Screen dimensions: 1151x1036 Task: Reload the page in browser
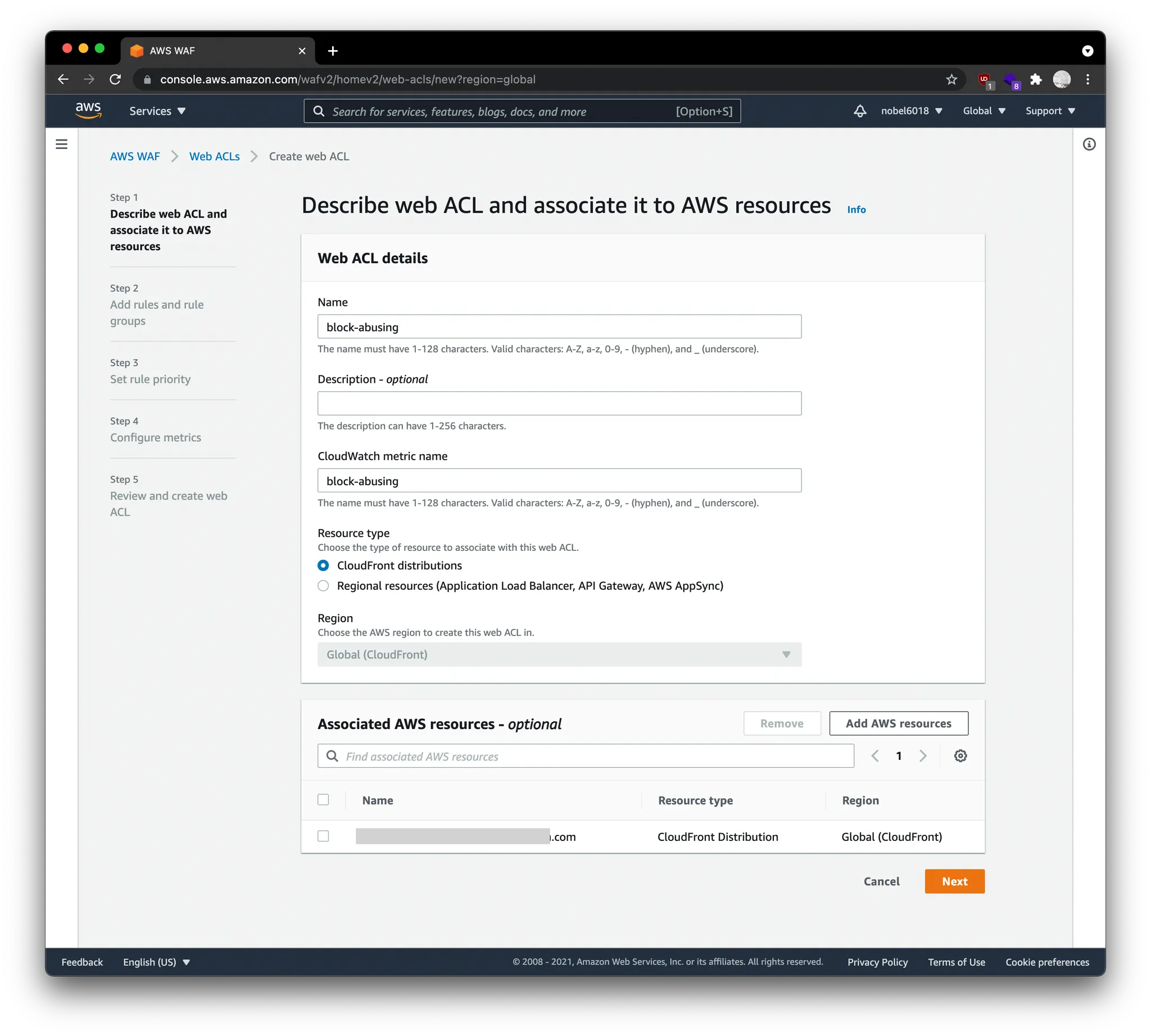pyautogui.click(x=116, y=80)
